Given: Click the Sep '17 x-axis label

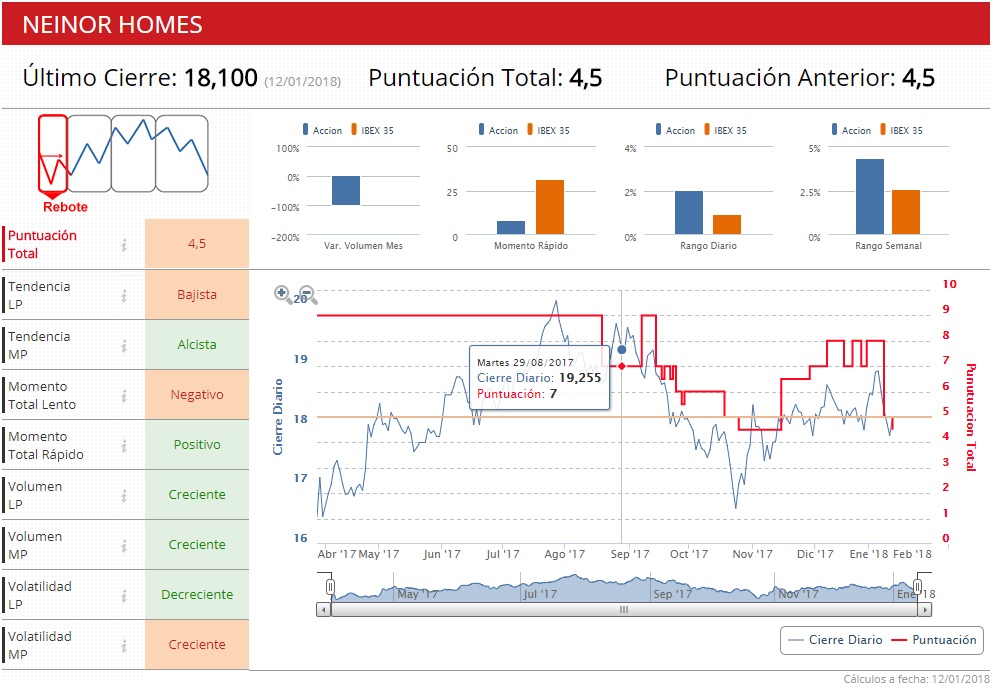Looking at the screenshot, I should coord(629,554).
